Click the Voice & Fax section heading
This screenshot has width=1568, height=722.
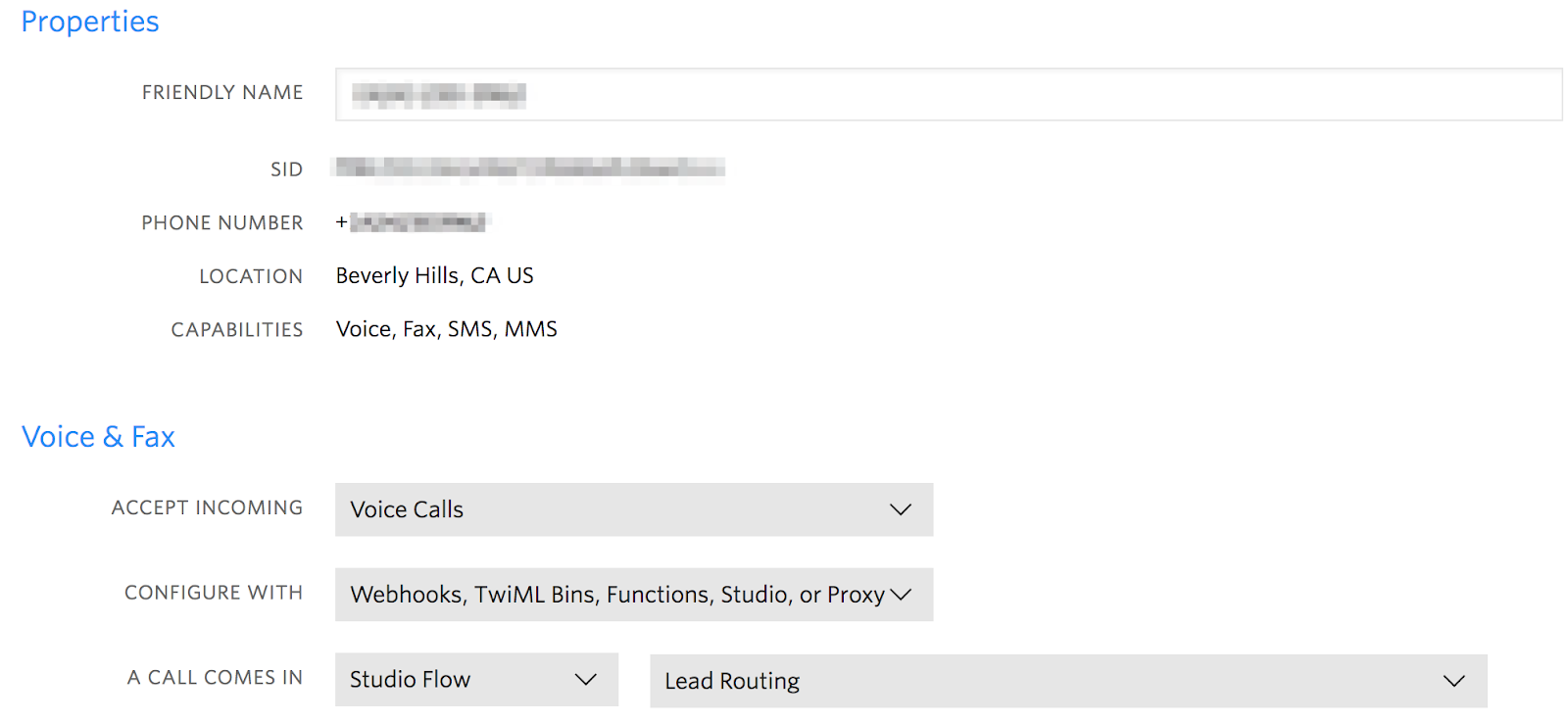97,436
